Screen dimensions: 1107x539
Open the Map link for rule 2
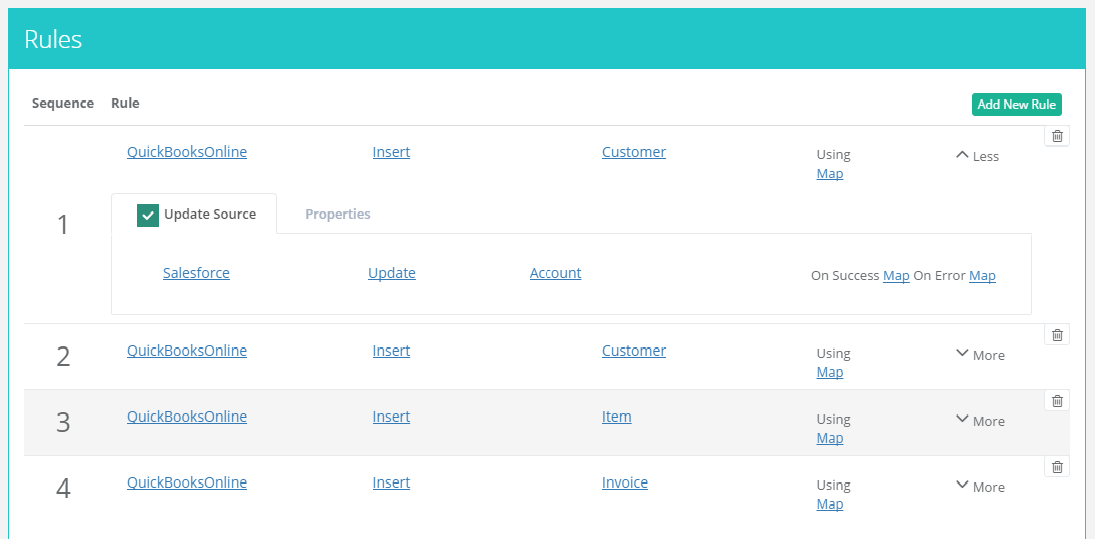coord(830,372)
